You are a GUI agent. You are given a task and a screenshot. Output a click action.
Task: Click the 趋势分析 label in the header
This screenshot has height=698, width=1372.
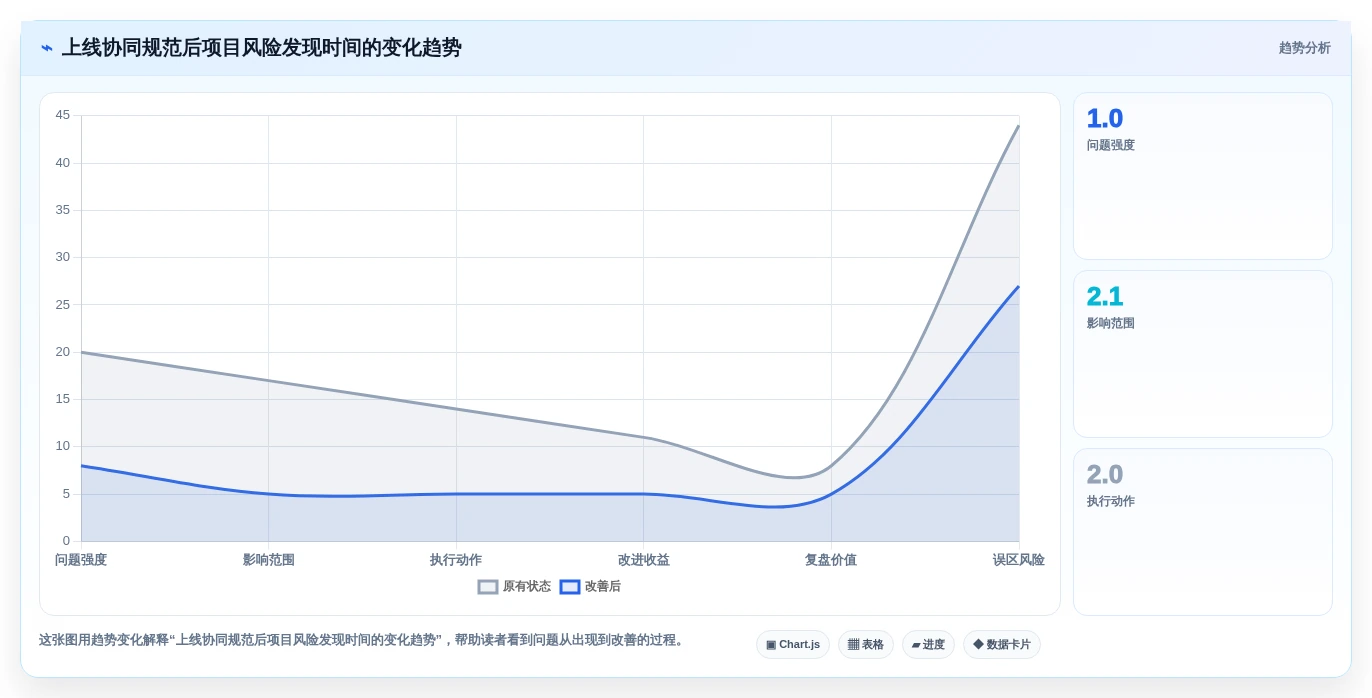click(1304, 48)
